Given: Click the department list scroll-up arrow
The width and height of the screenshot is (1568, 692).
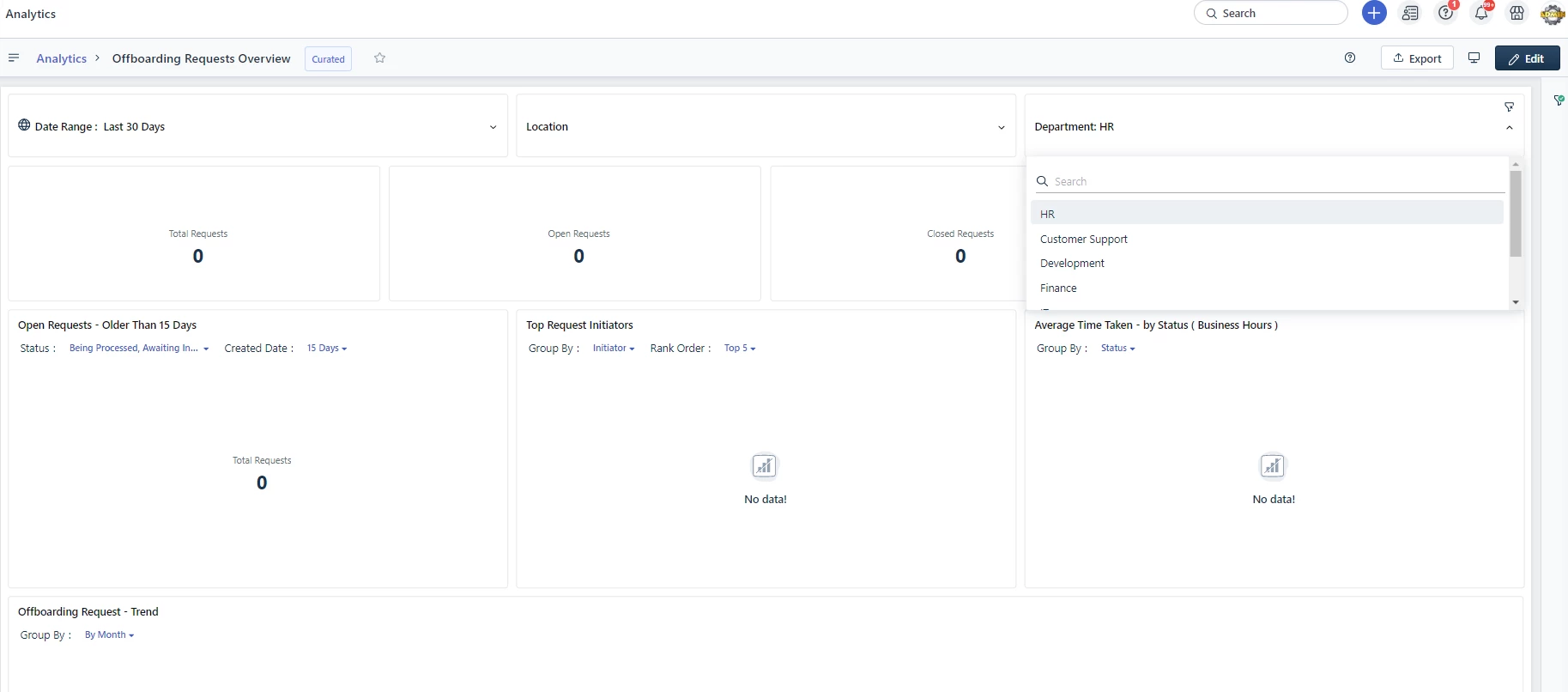Looking at the screenshot, I should (x=1516, y=164).
